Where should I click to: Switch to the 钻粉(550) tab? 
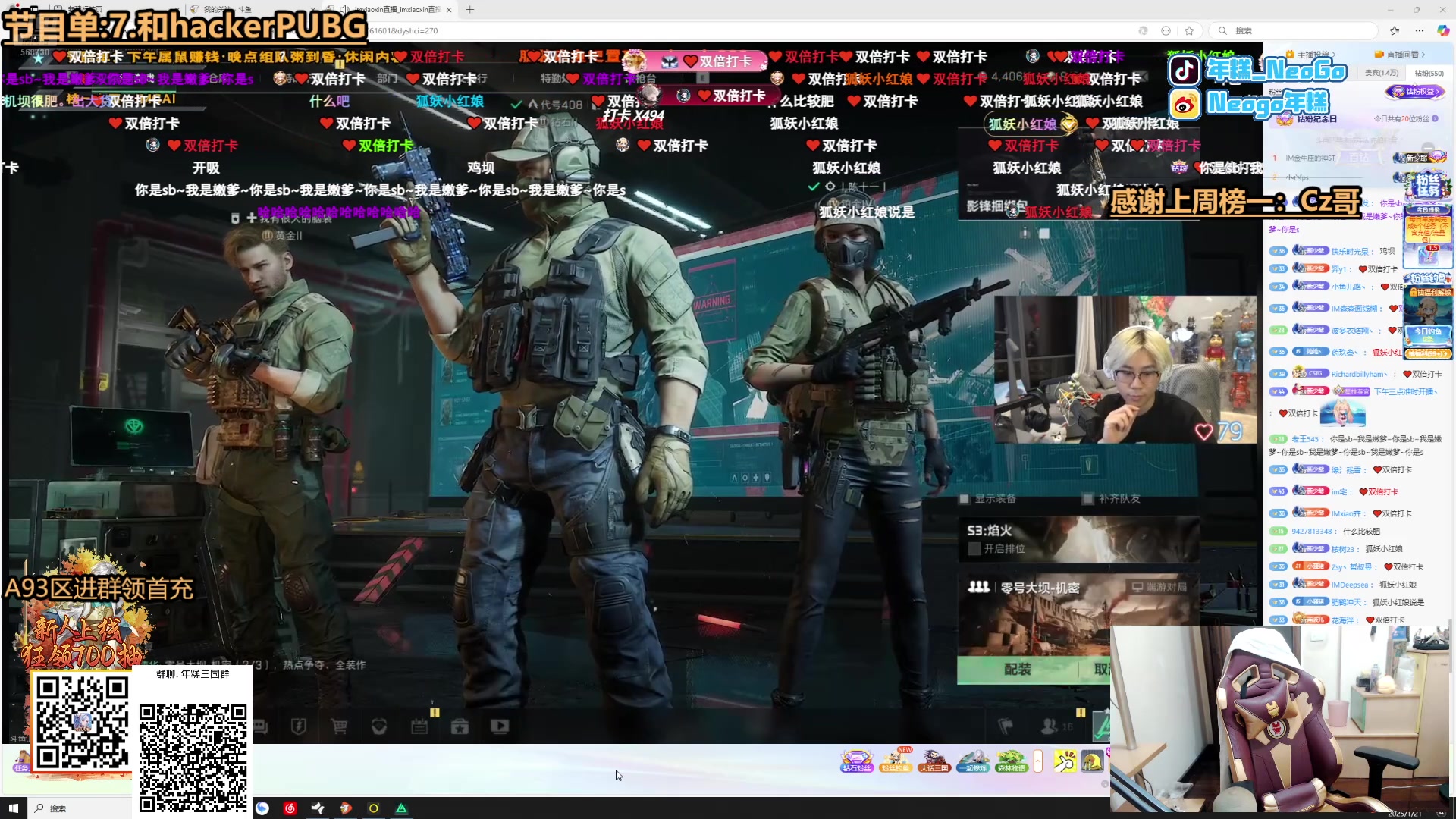[x=1429, y=73]
